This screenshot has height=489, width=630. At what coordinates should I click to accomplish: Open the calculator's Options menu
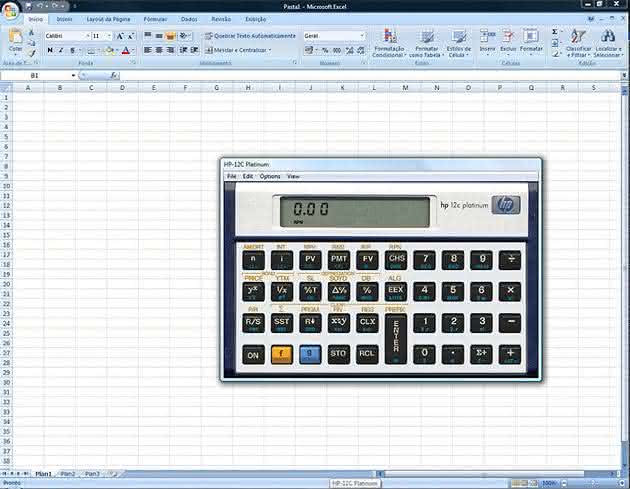click(270, 176)
